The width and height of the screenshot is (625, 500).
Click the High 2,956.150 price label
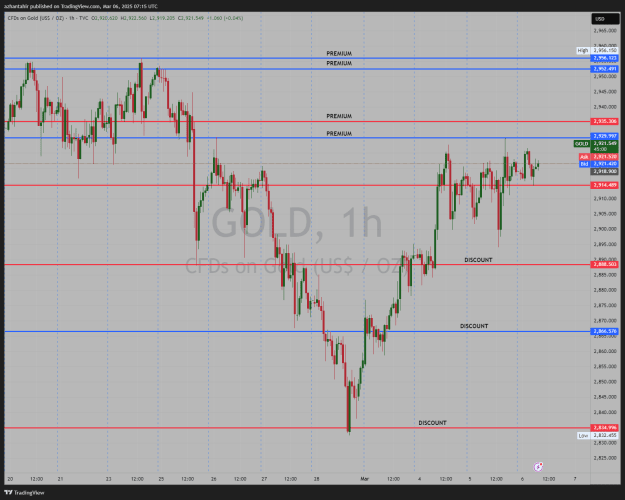click(x=597, y=50)
